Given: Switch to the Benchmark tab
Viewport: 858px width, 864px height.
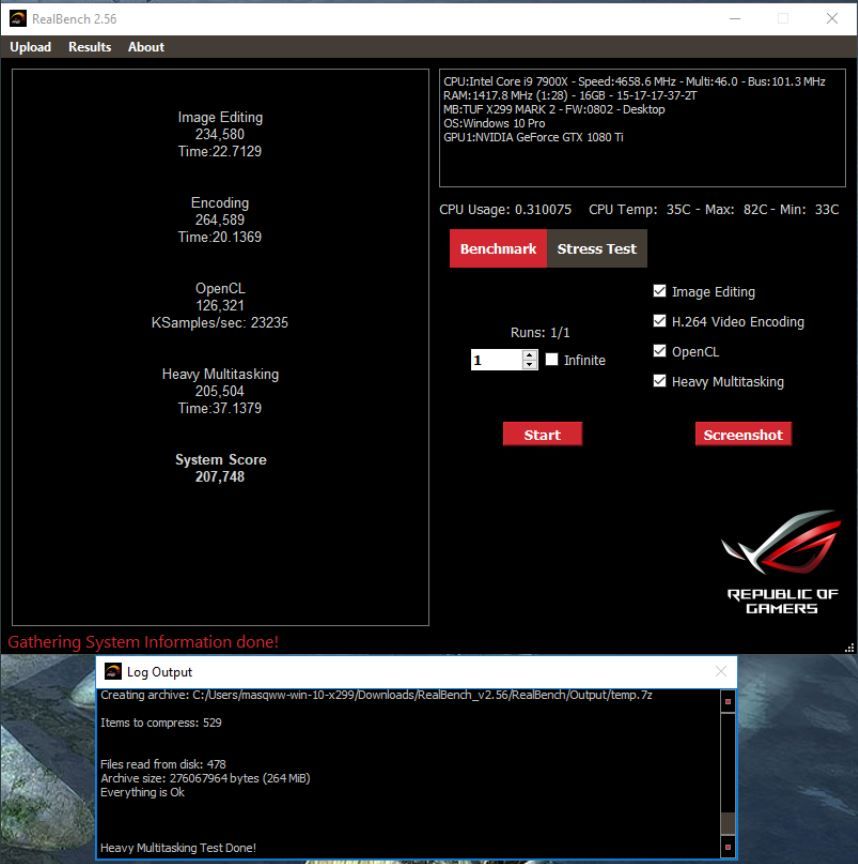Looking at the screenshot, I should pyautogui.click(x=498, y=249).
